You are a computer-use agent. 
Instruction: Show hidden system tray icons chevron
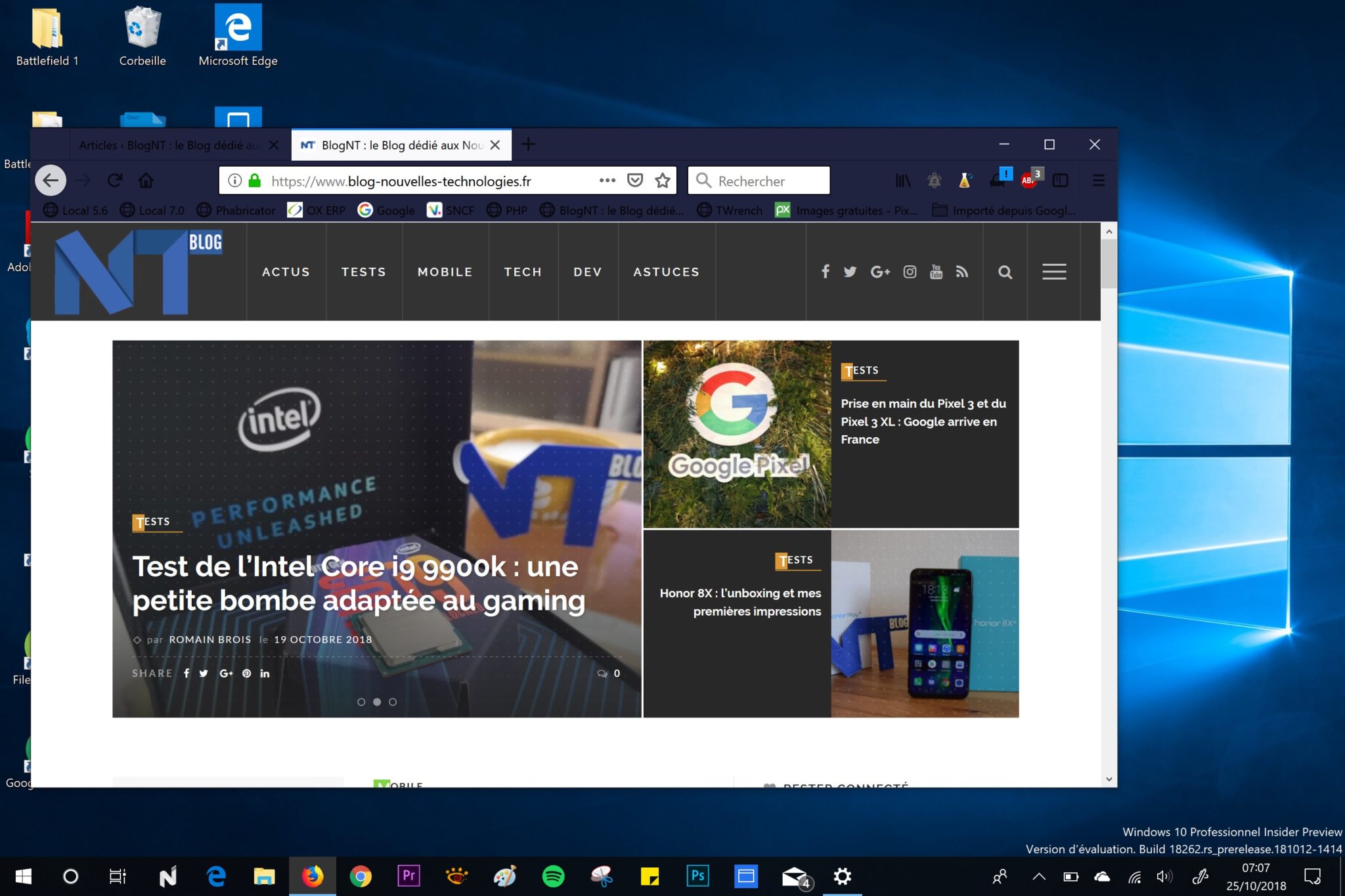coord(1039,876)
